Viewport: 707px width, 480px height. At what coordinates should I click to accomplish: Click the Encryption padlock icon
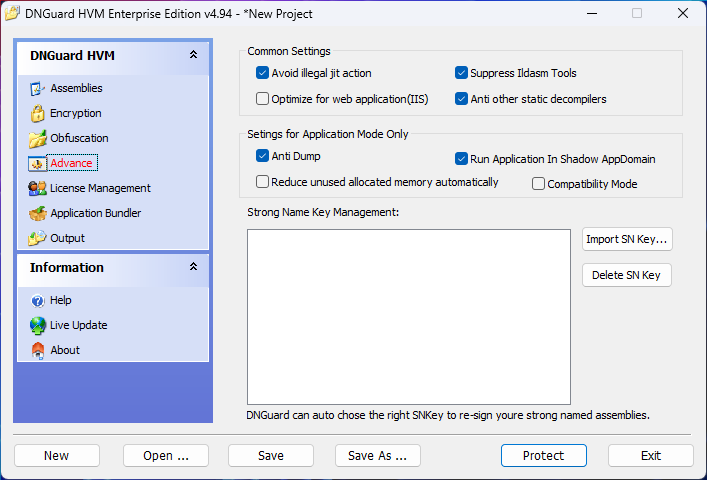(38, 113)
